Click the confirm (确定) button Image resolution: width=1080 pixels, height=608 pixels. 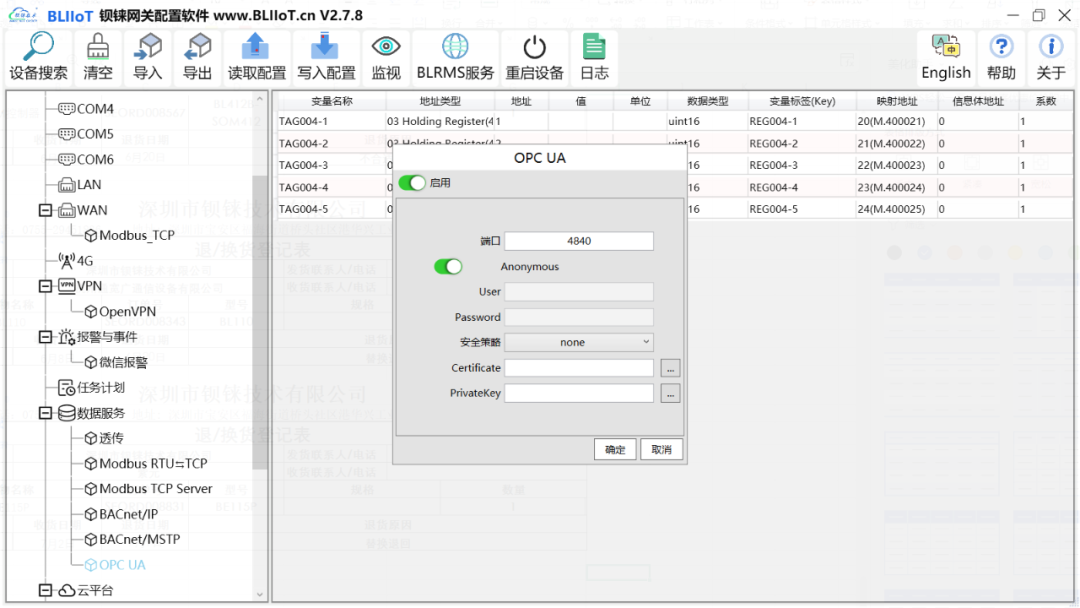pos(615,450)
